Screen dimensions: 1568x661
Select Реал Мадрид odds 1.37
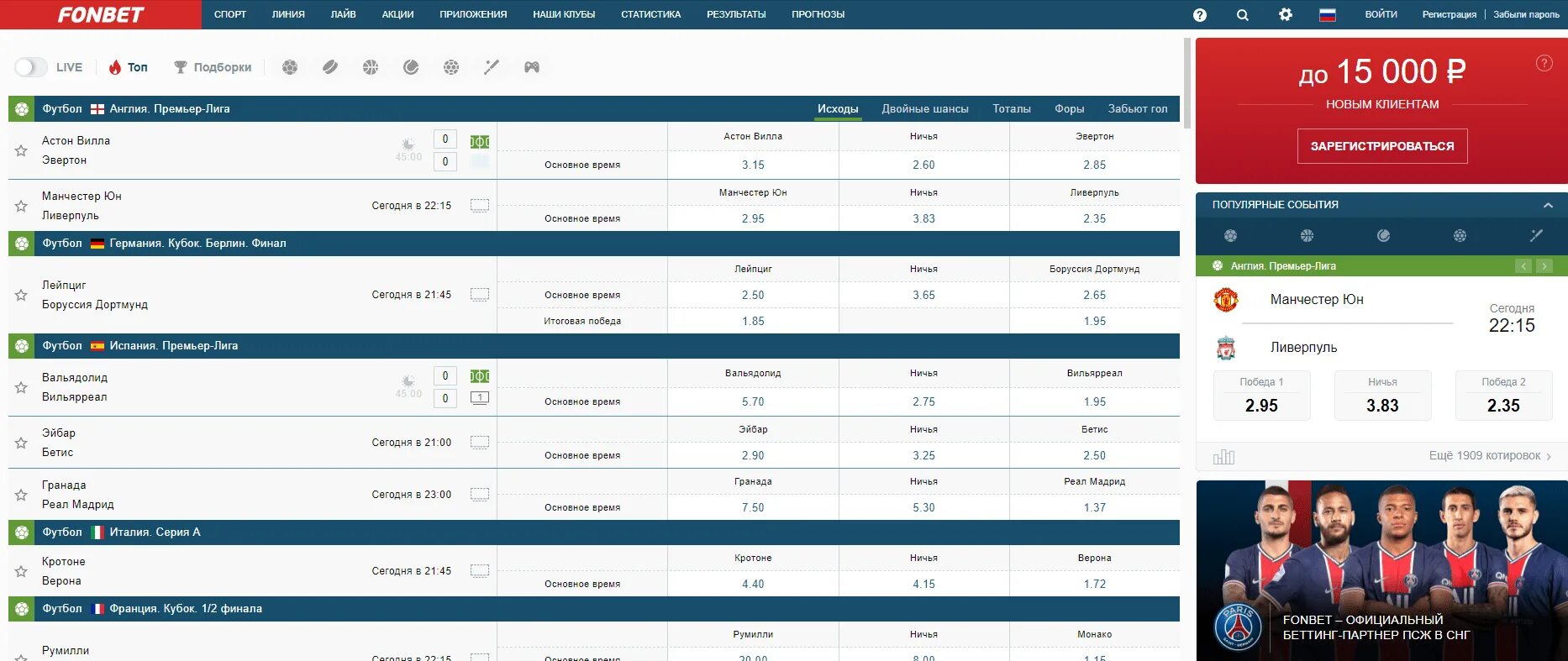(1094, 507)
